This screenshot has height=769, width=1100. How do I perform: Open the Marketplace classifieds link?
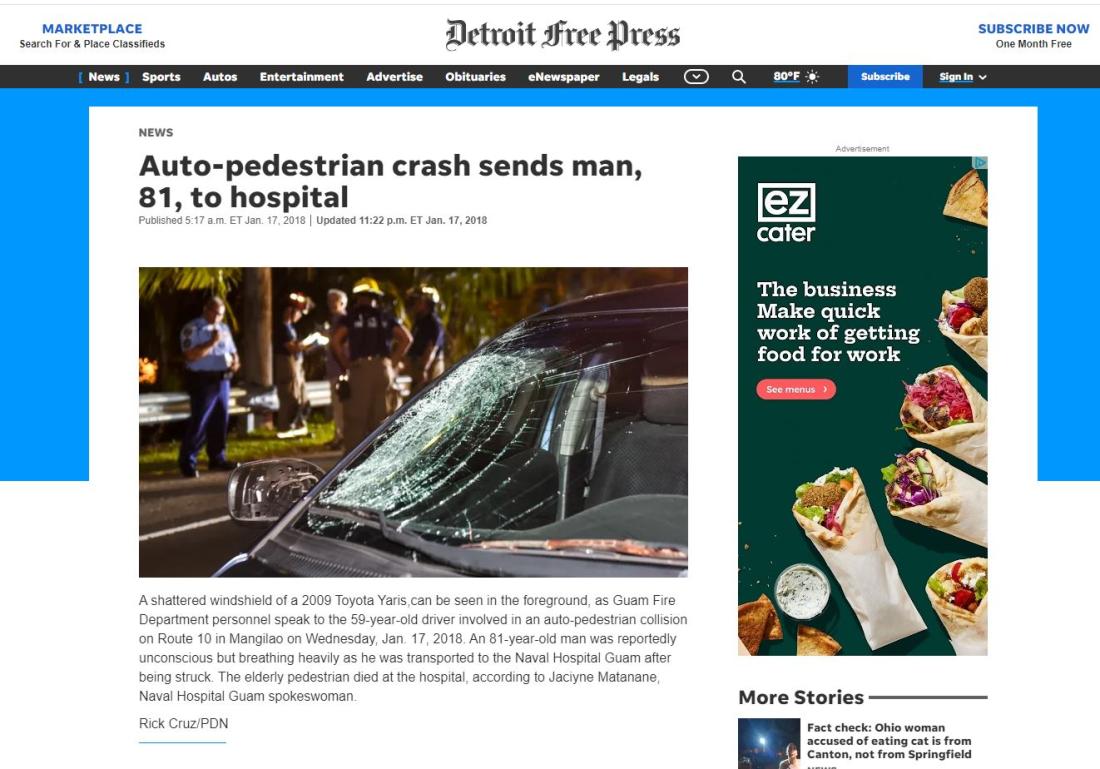click(92, 29)
